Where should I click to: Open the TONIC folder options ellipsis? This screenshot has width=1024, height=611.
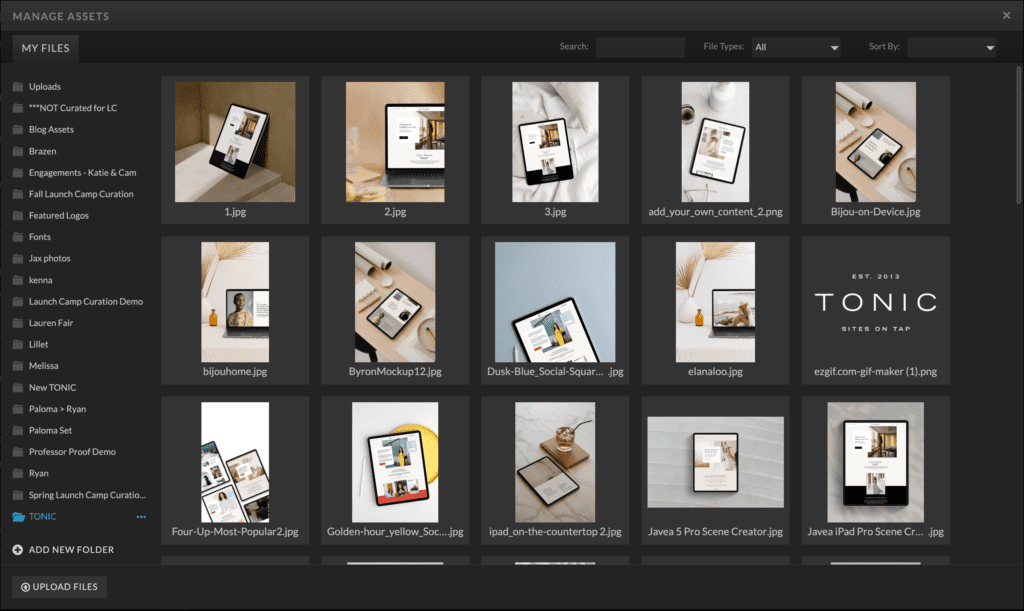[x=141, y=517]
